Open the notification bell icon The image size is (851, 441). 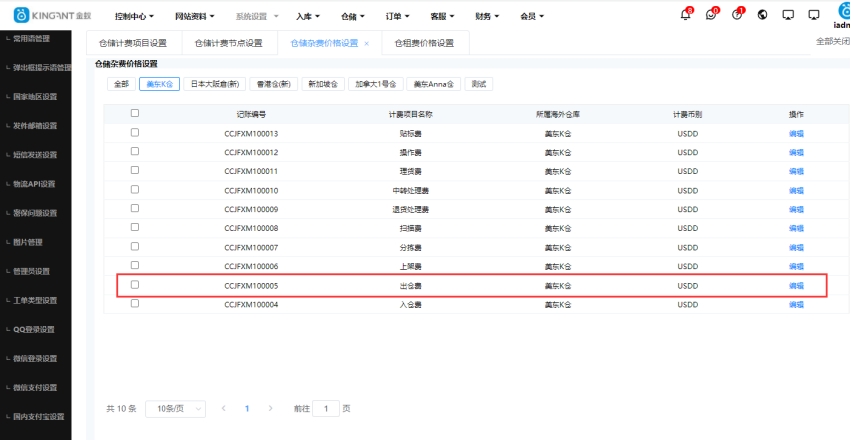[x=685, y=15]
